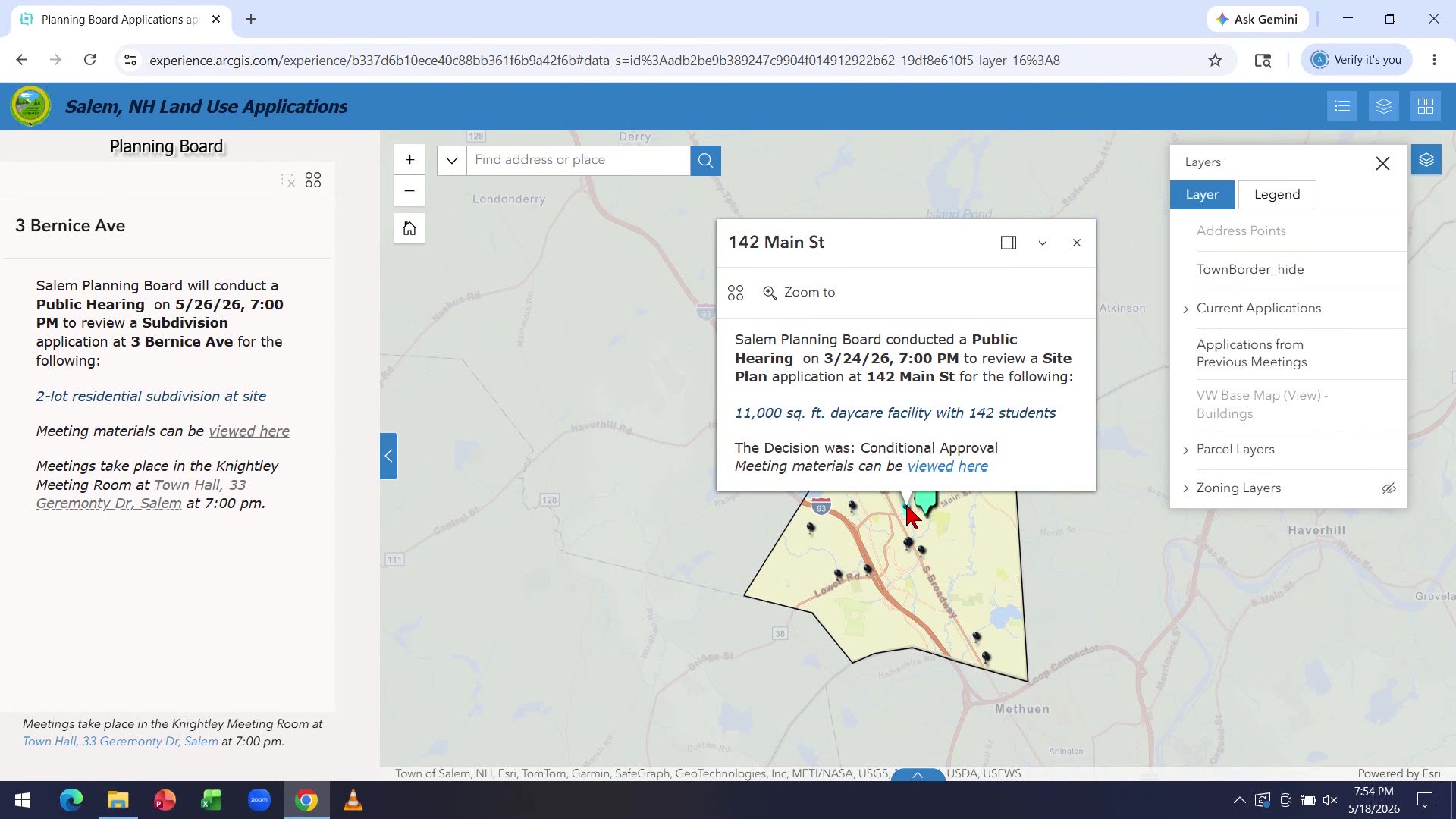Open VLC media player from taskbar
The width and height of the screenshot is (1456, 819).
(x=353, y=800)
